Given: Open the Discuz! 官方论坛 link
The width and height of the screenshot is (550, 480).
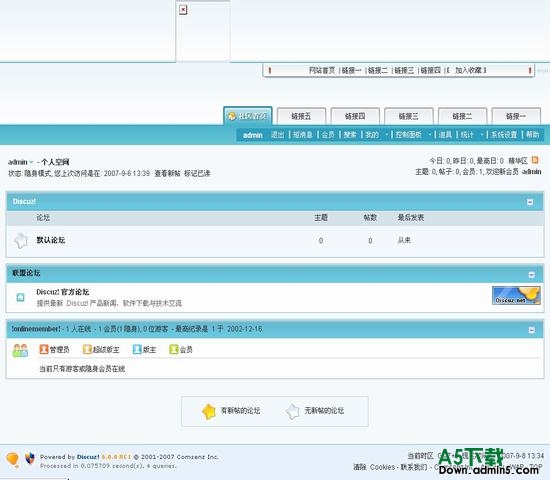Looking at the screenshot, I should point(63,292).
